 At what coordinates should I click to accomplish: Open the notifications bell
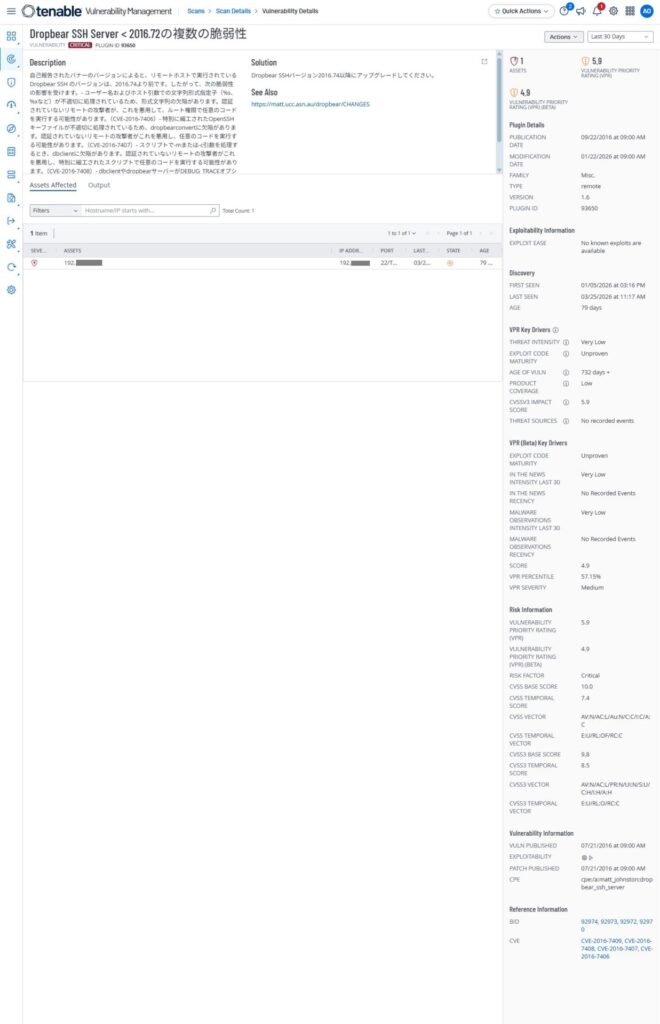click(x=597, y=11)
